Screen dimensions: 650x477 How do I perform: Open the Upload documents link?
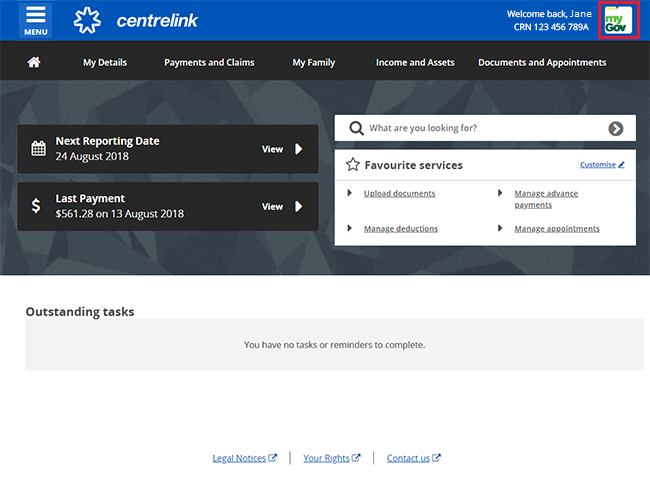point(399,193)
